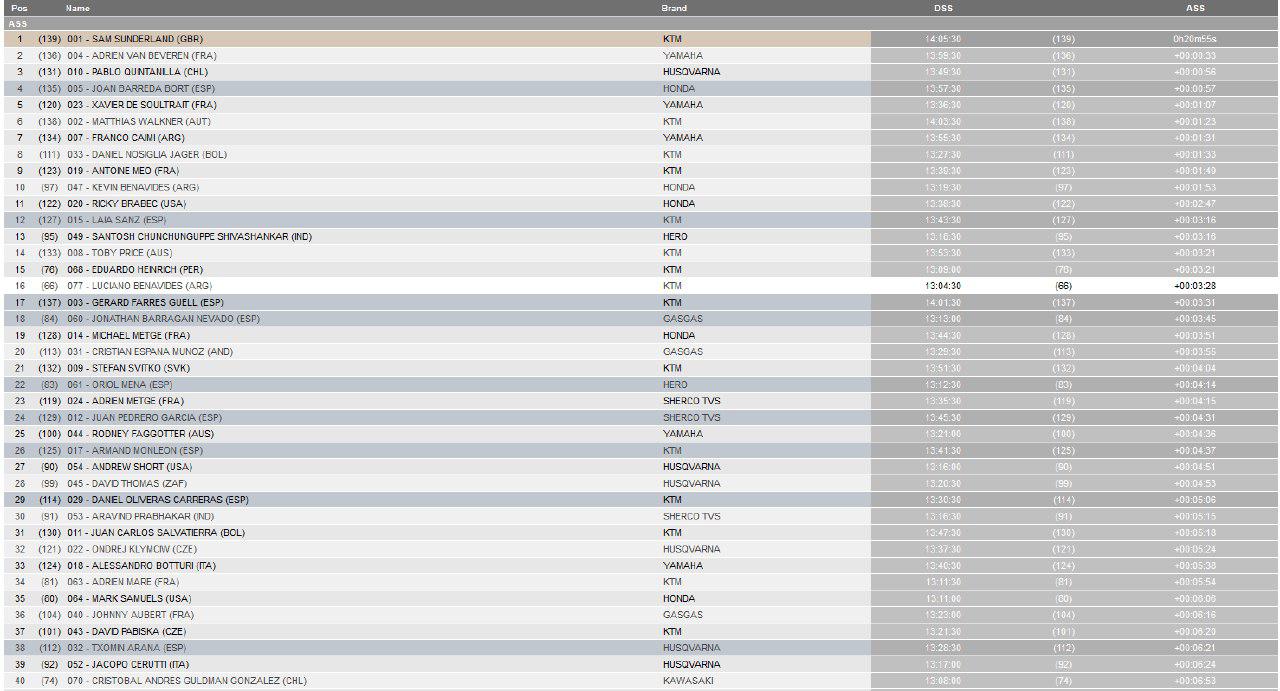Click the leader time 0h20m55s
The width and height of the screenshot is (1280, 691).
click(x=1195, y=39)
